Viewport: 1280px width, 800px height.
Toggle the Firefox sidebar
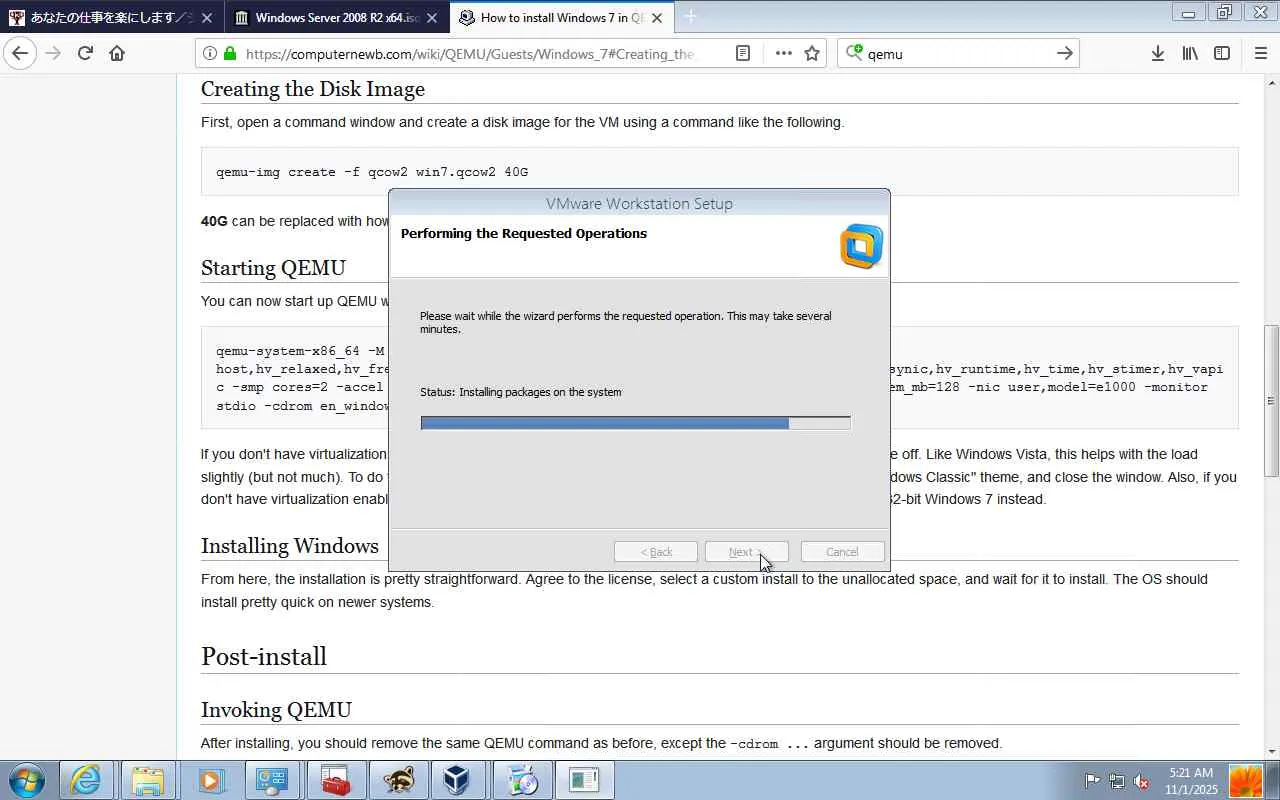point(1222,54)
